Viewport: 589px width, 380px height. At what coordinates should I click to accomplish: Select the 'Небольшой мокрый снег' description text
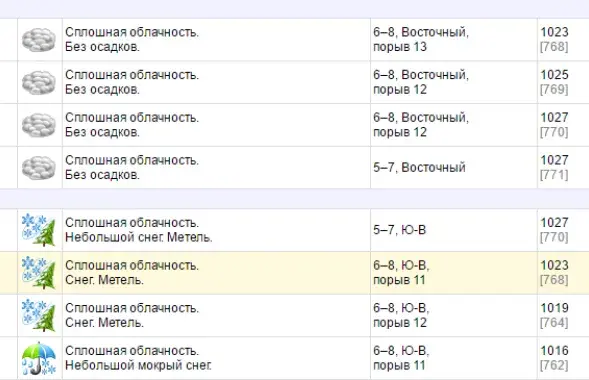point(138,365)
